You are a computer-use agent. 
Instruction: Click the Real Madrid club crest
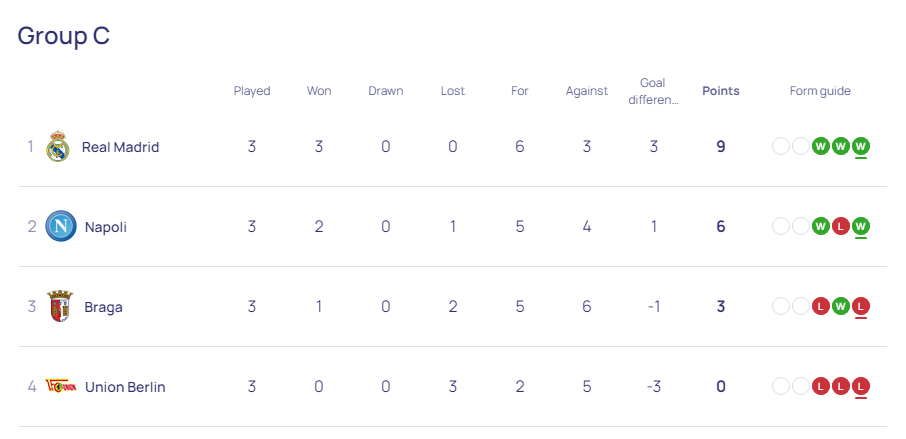58,147
